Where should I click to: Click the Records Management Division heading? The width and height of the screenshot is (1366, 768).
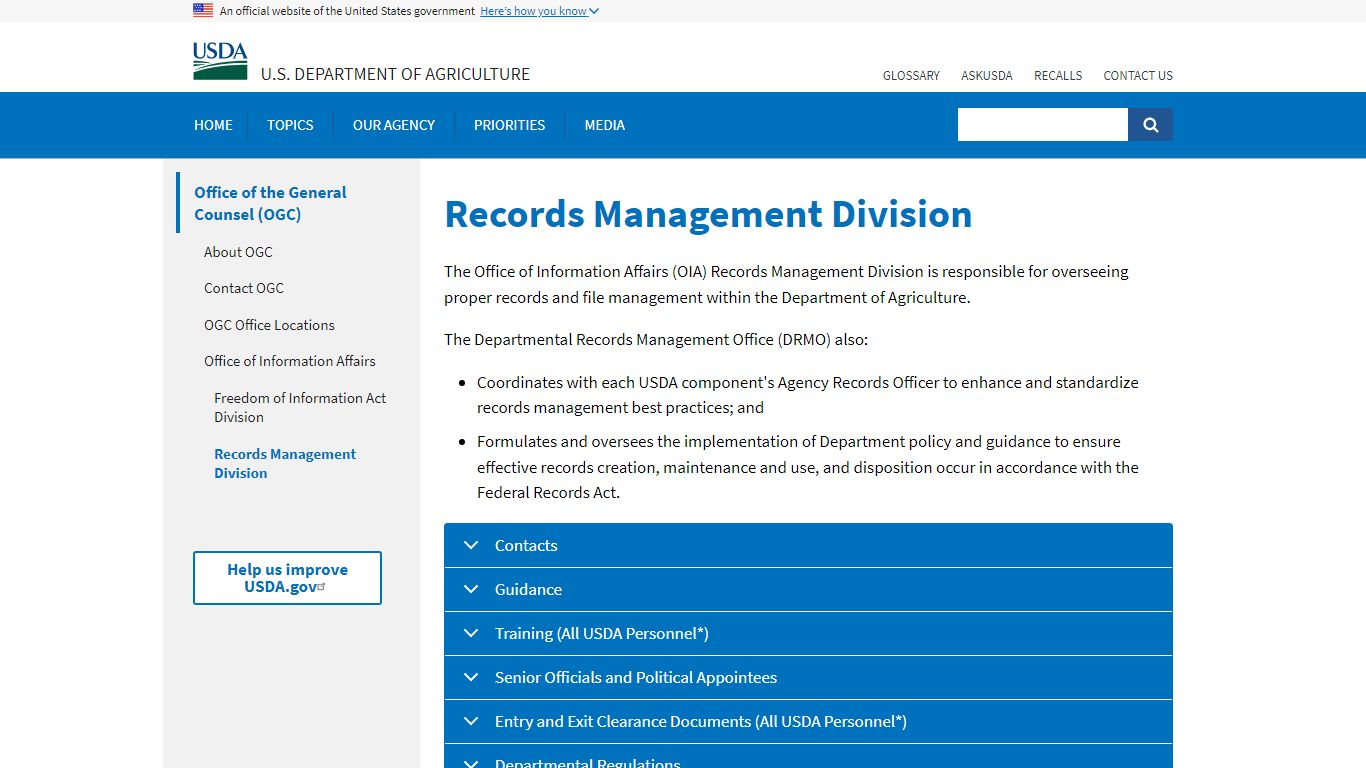tap(708, 214)
